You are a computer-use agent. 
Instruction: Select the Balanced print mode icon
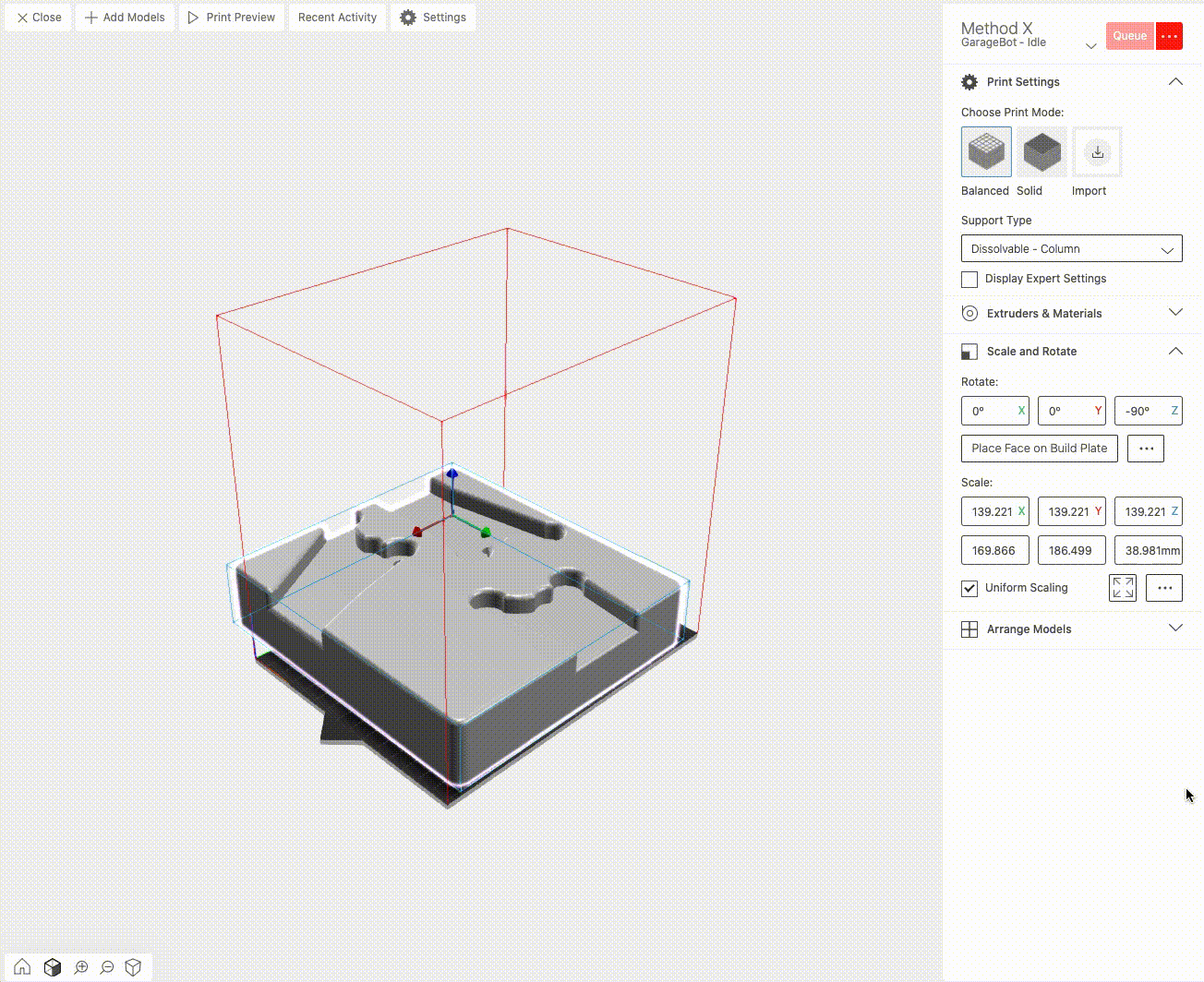click(x=986, y=152)
